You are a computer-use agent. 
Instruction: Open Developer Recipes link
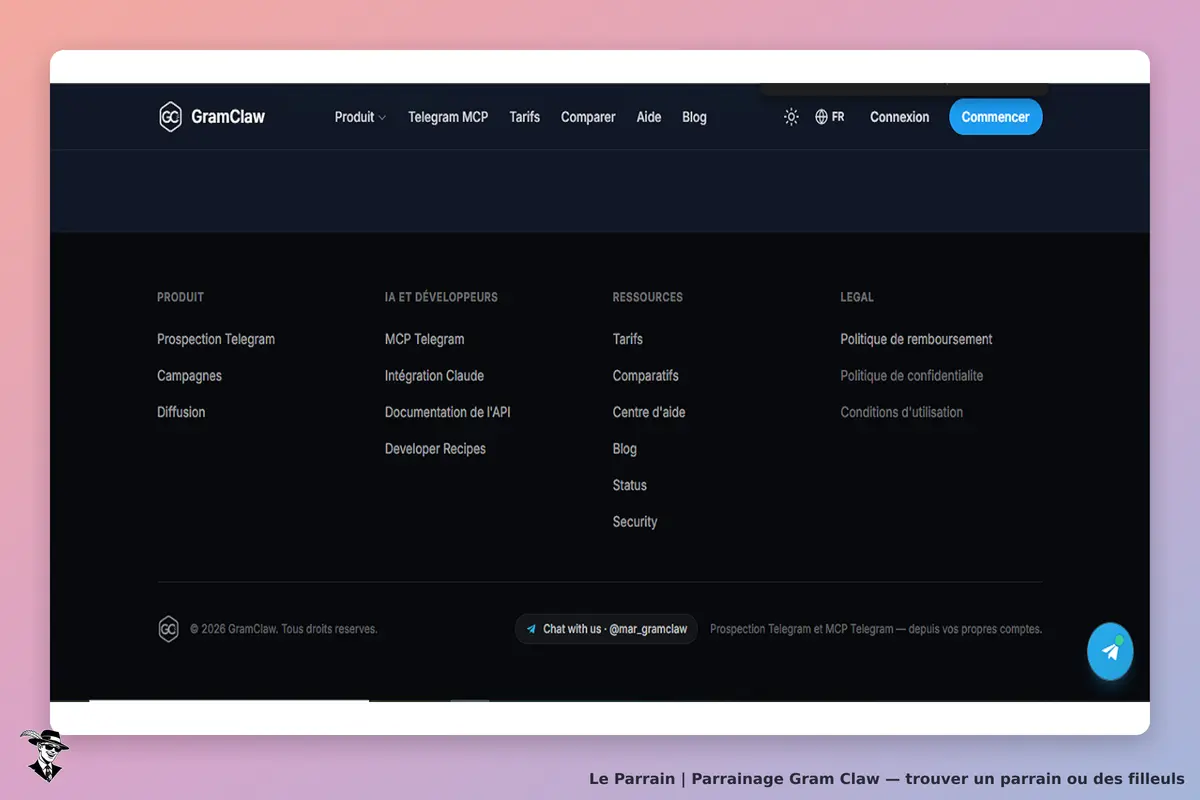(435, 449)
